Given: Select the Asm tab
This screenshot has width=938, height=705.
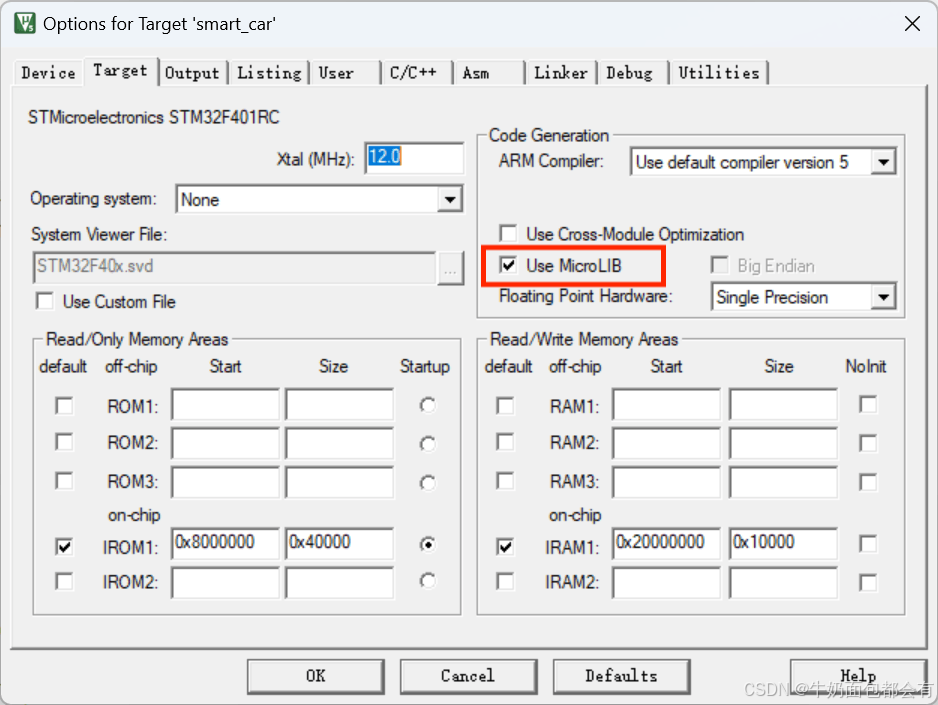Looking at the screenshot, I should (488, 73).
